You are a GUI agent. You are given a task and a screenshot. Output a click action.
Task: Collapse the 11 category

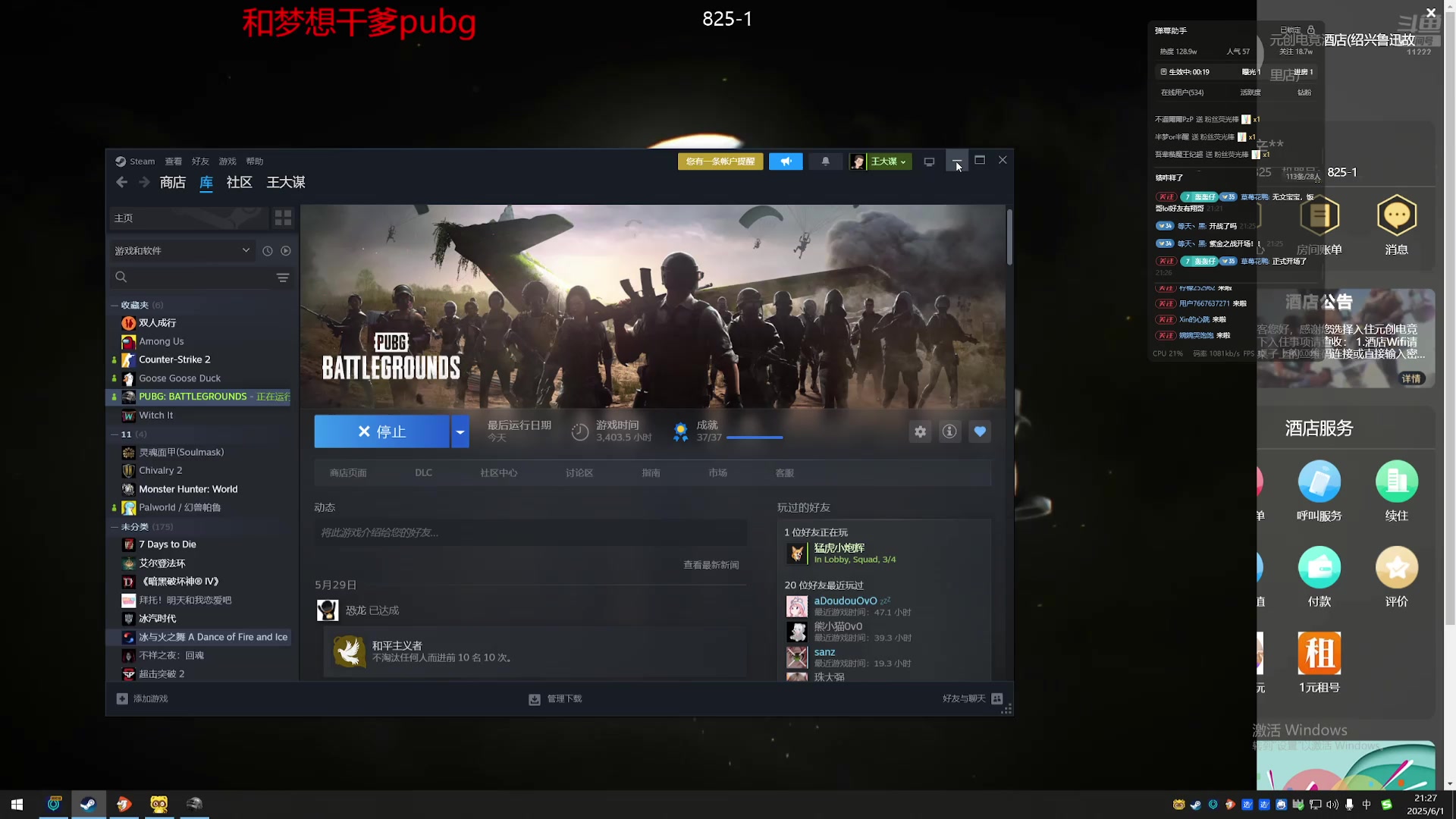(x=115, y=435)
